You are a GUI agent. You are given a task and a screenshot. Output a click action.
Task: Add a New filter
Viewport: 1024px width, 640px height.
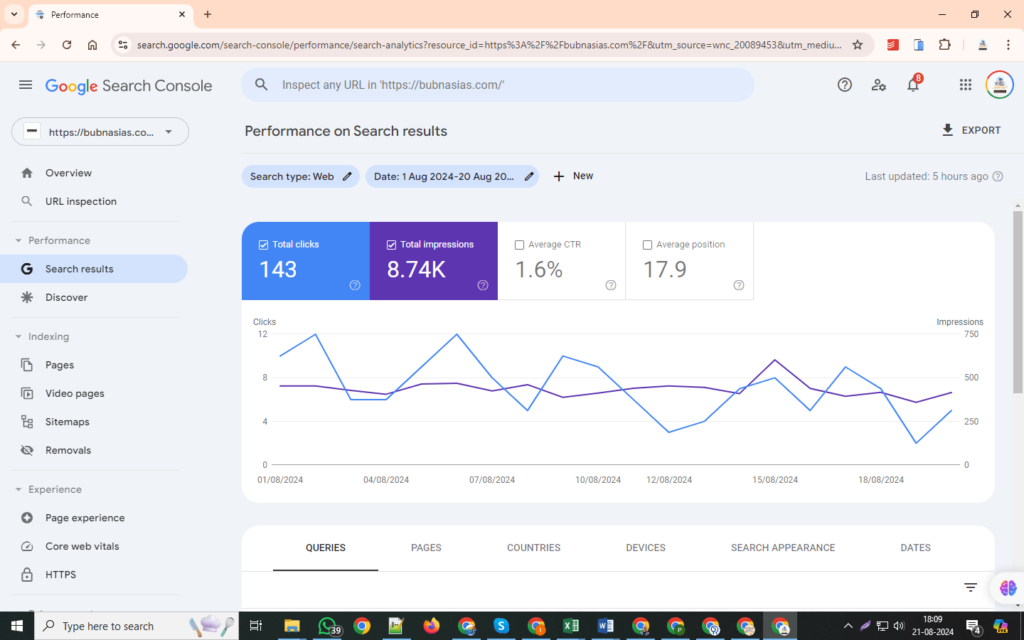(x=573, y=176)
